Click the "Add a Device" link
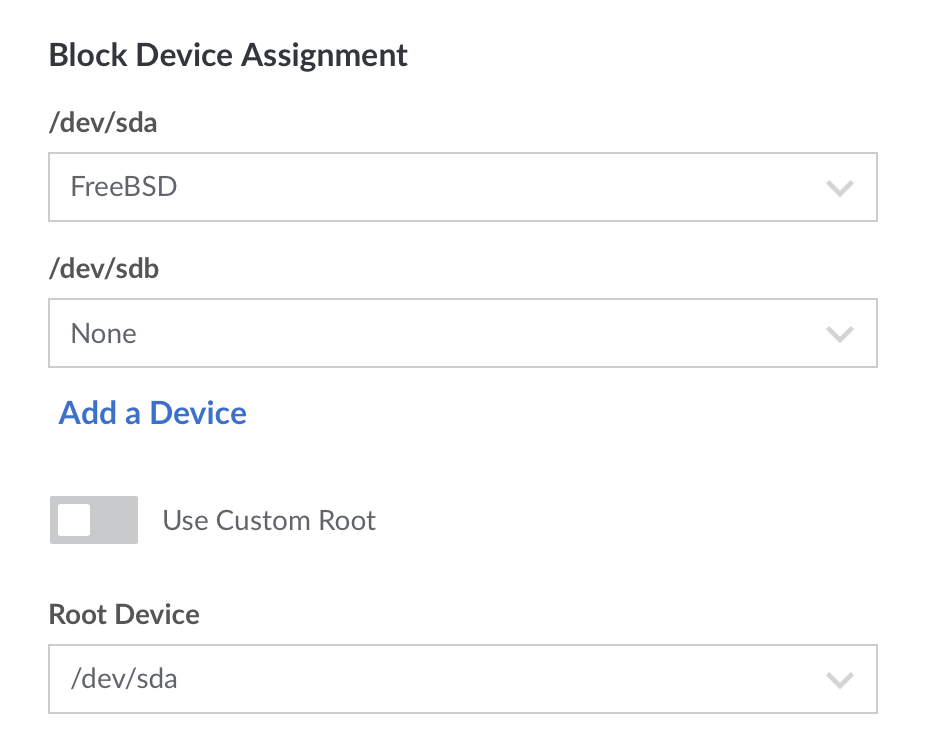 (153, 413)
